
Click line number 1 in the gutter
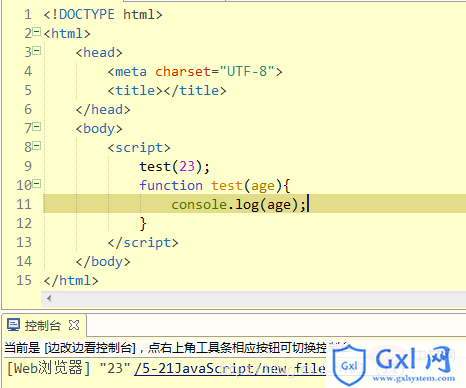pyautogui.click(x=28, y=14)
